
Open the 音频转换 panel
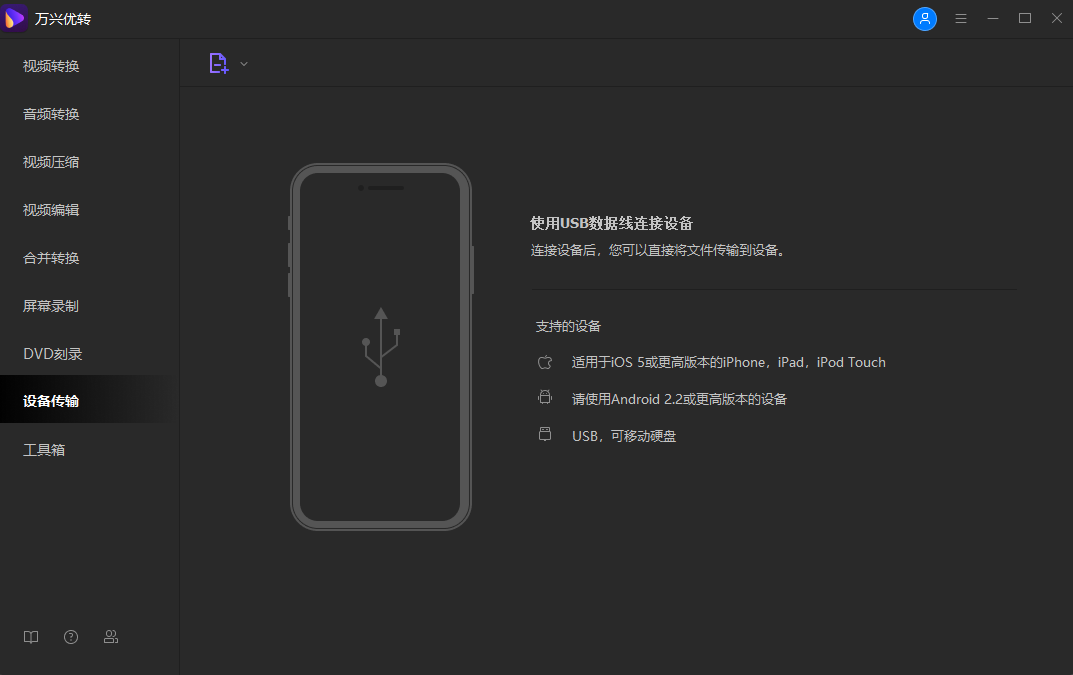tap(50, 113)
